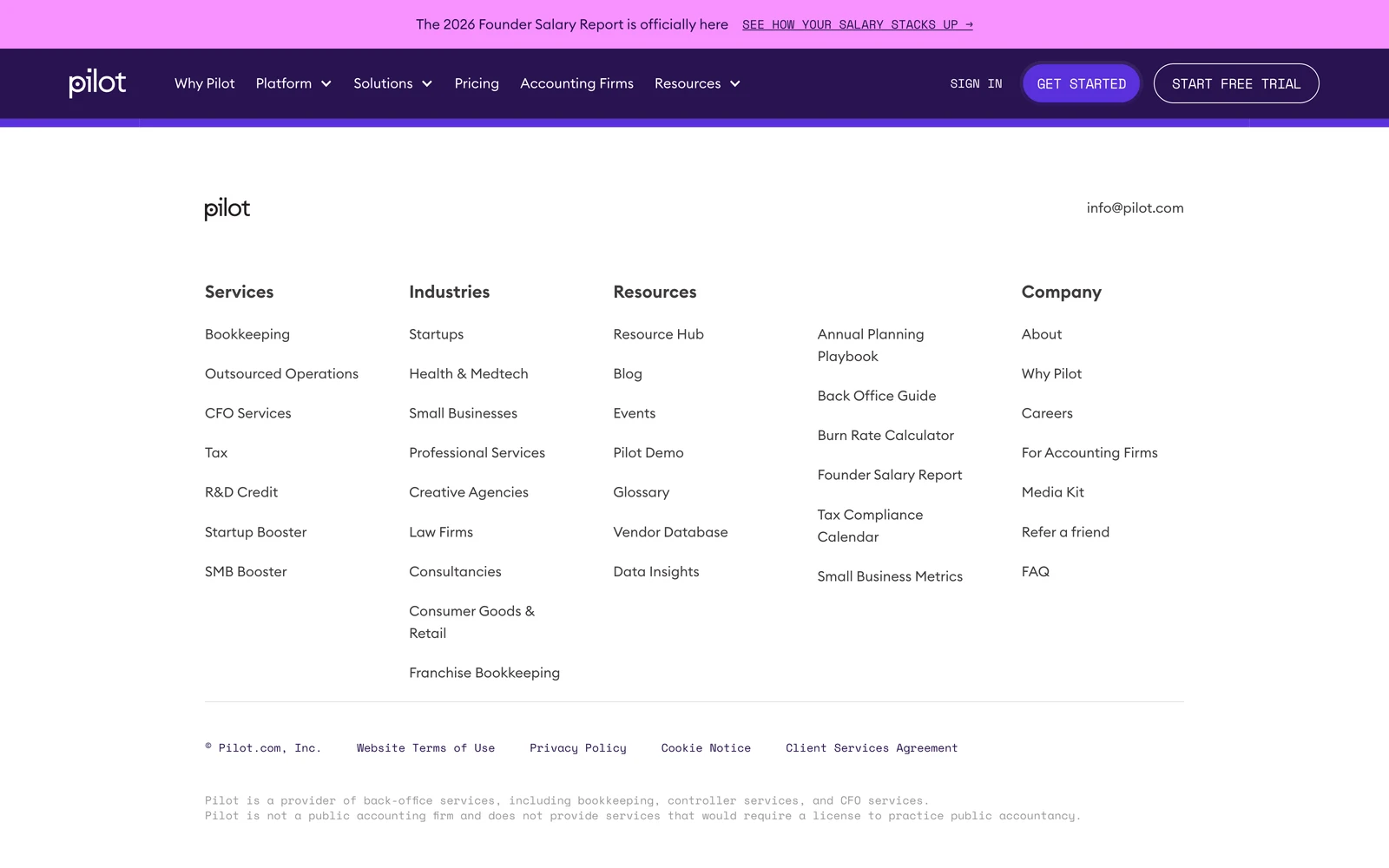
Task: Open the Privacy Policy link
Action: coord(578,748)
